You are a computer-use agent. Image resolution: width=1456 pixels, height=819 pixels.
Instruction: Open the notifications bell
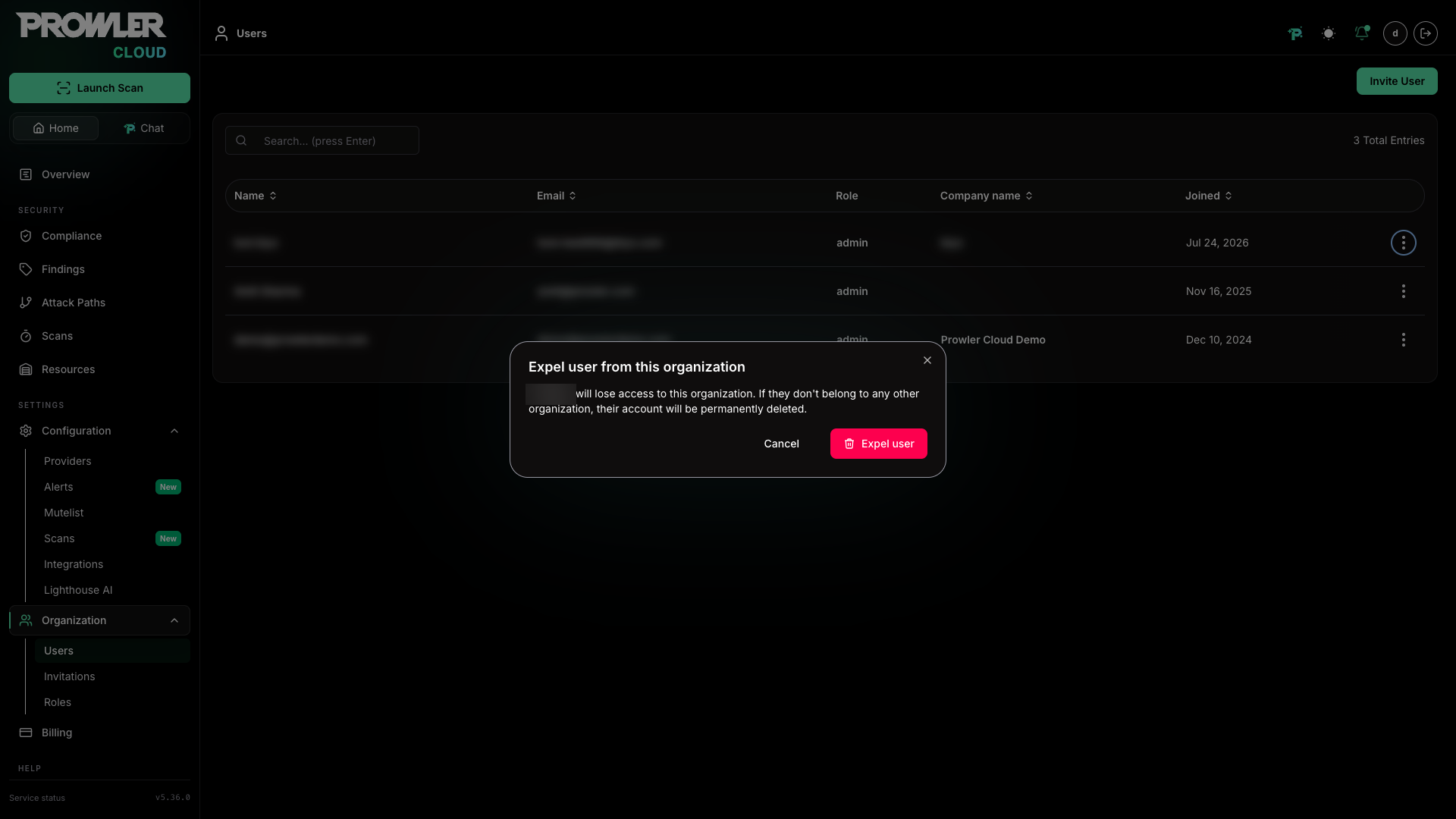click(1362, 33)
